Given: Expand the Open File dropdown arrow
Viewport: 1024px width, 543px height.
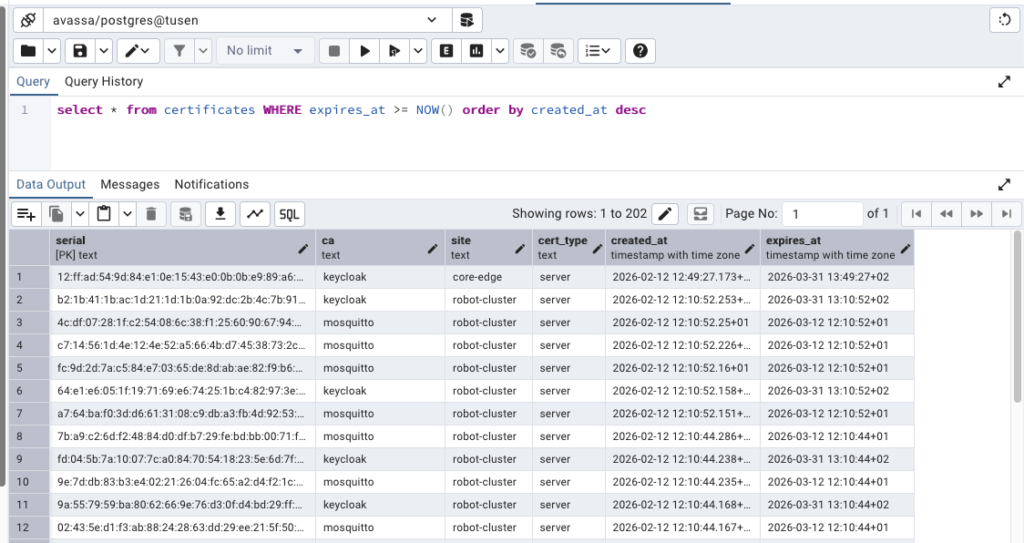Looking at the screenshot, I should pos(52,50).
